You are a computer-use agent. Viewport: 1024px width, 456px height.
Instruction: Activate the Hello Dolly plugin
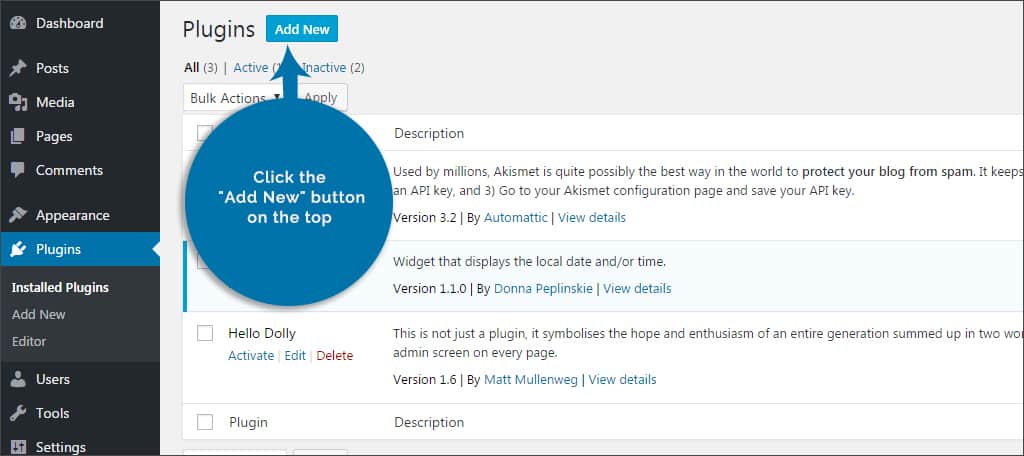tap(251, 356)
